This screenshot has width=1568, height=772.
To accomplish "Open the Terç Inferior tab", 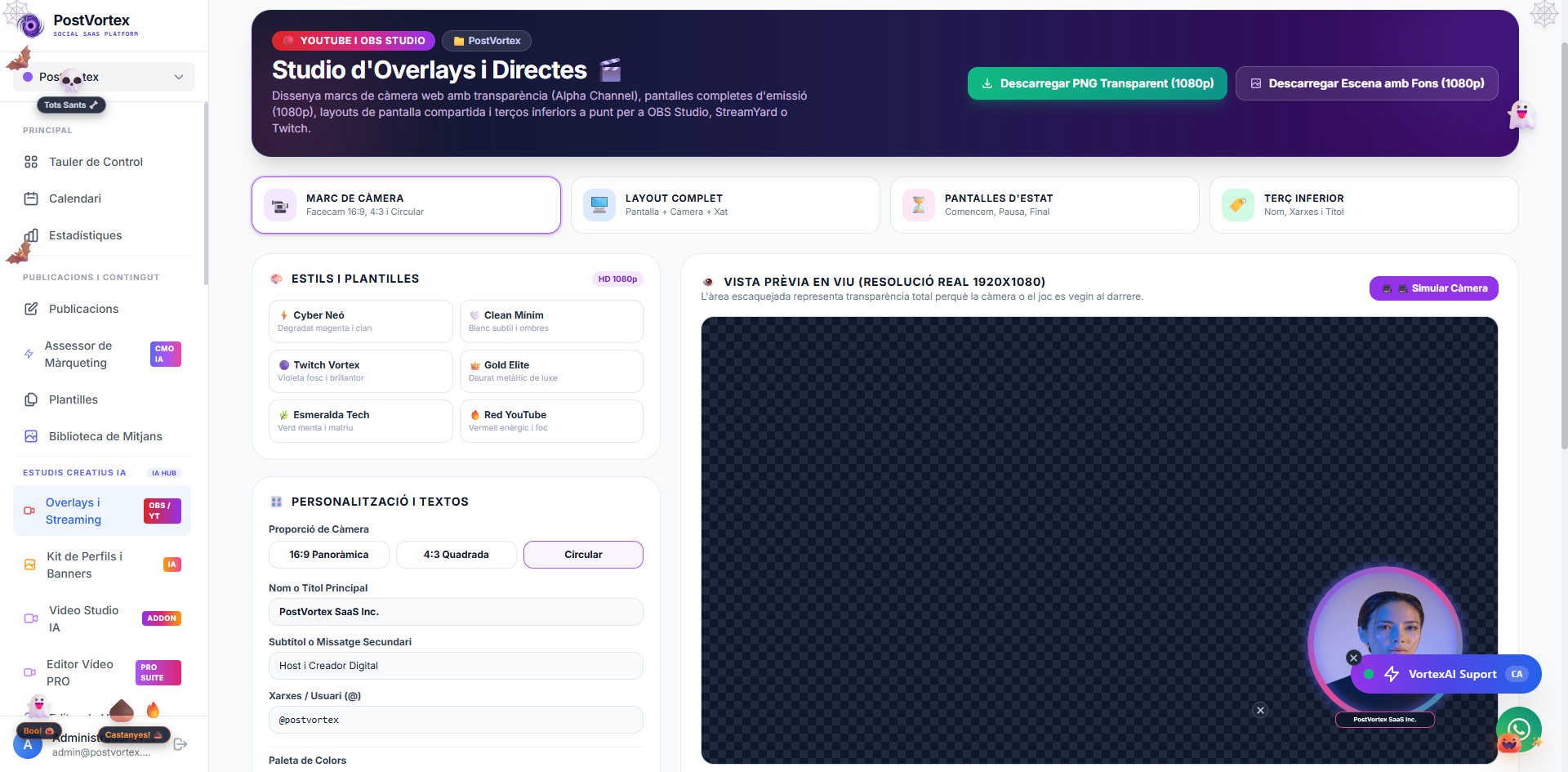I will point(1364,205).
